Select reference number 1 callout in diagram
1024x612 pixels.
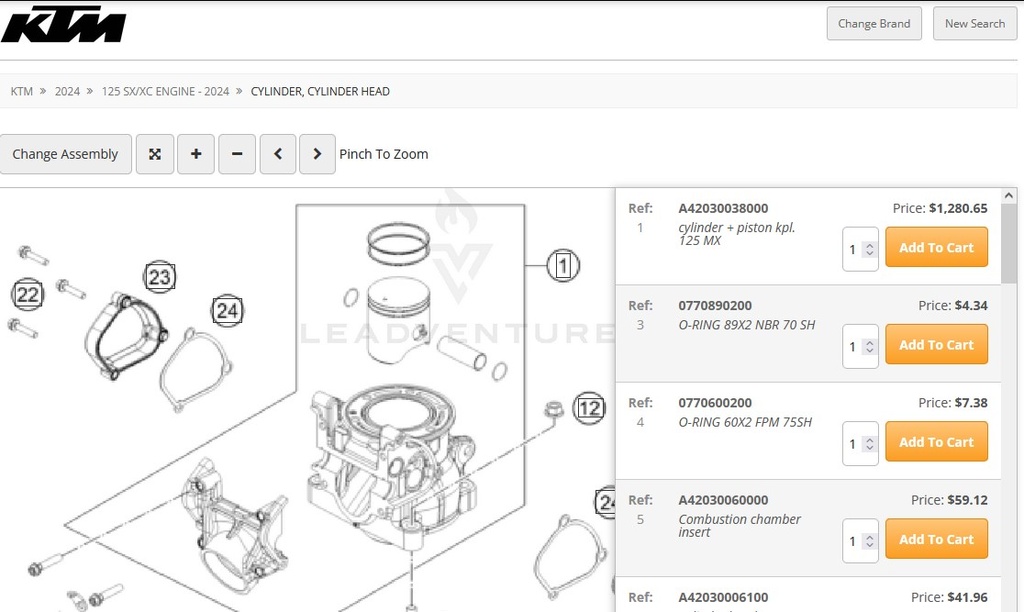(563, 266)
